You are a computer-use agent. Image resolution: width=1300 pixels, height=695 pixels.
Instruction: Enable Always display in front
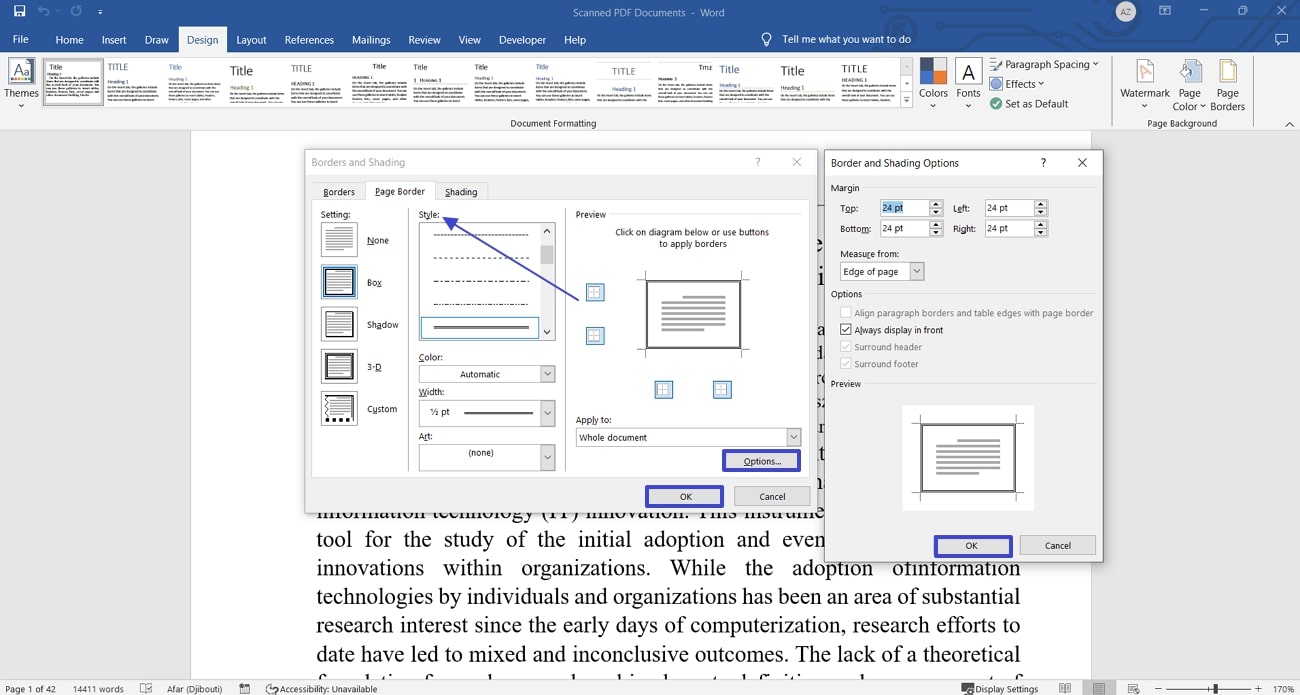846,329
